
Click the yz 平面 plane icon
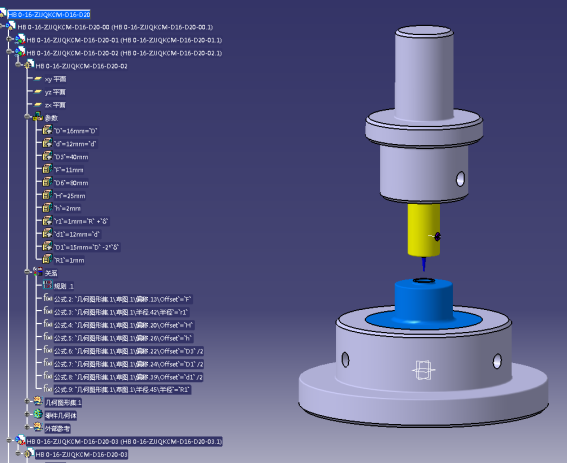38,92
